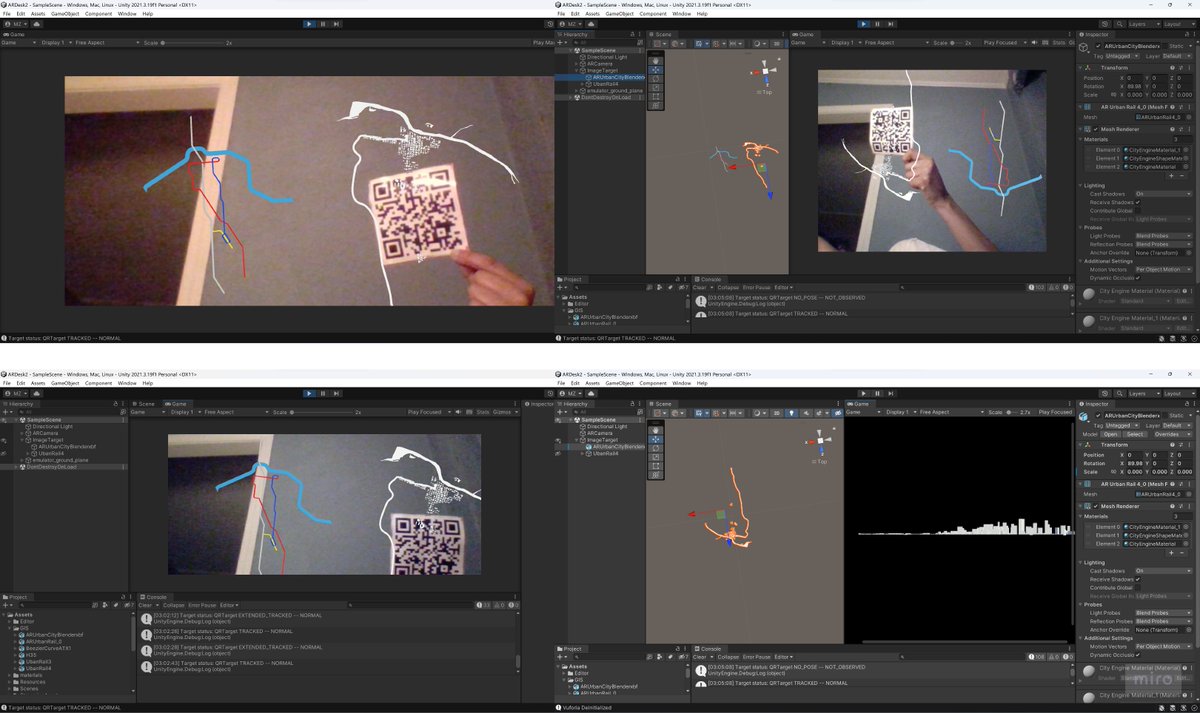
Task: Click console search field in window listing BeezierCurveATX1
Action: [410, 605]
